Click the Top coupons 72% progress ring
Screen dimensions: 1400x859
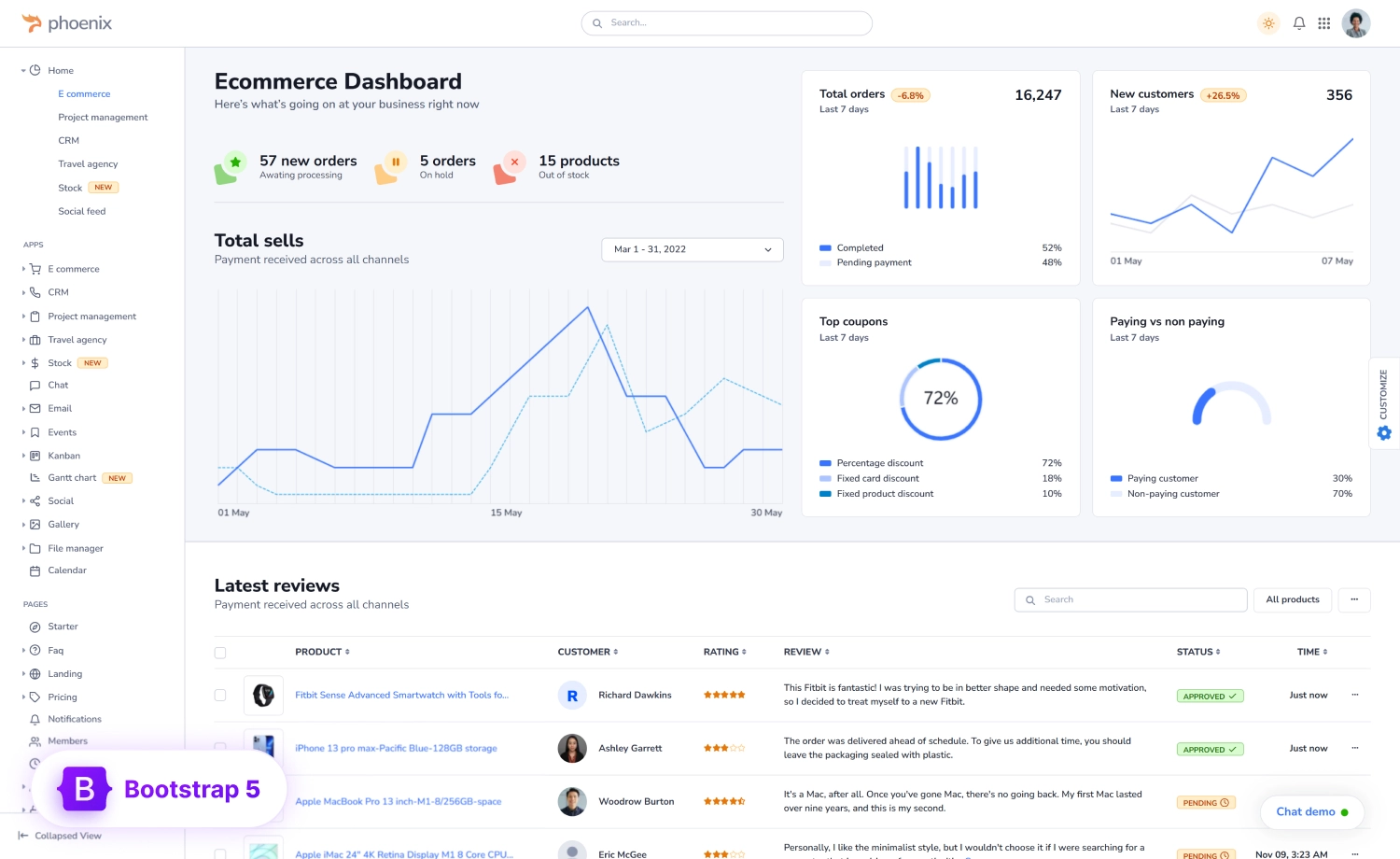coord(941,399)
